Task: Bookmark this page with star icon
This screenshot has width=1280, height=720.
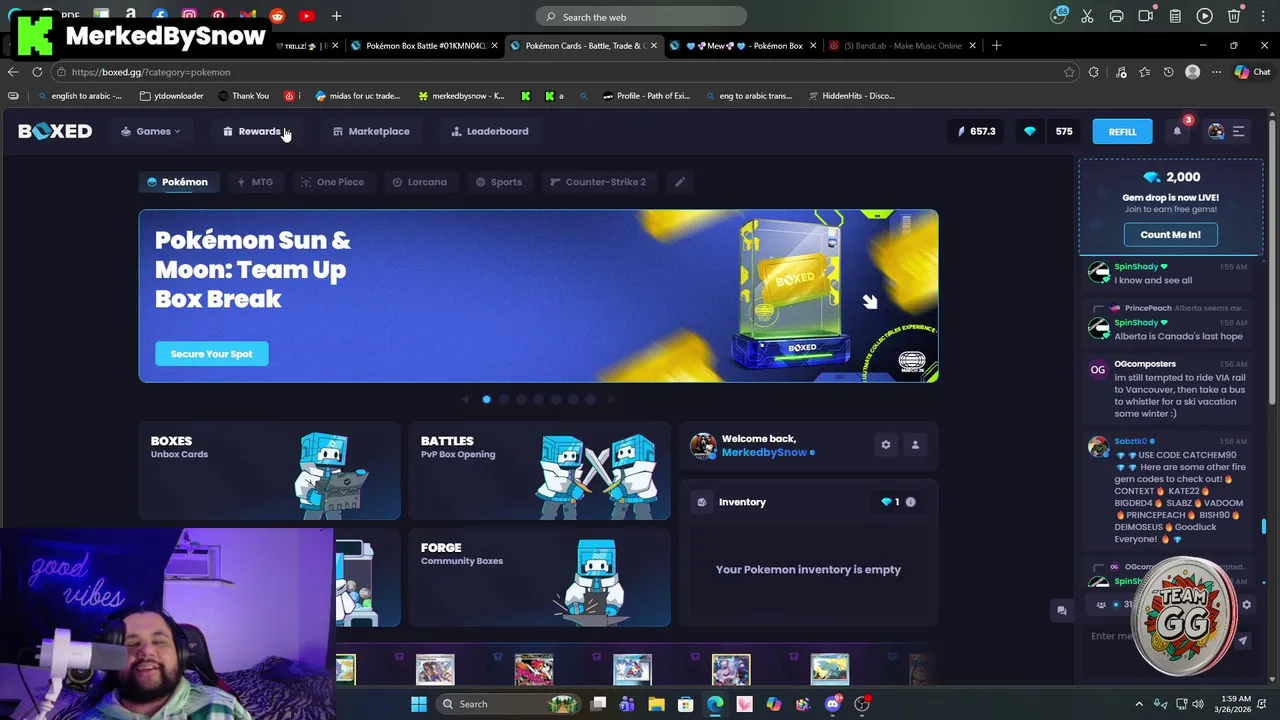Action: pos(1069,72)
